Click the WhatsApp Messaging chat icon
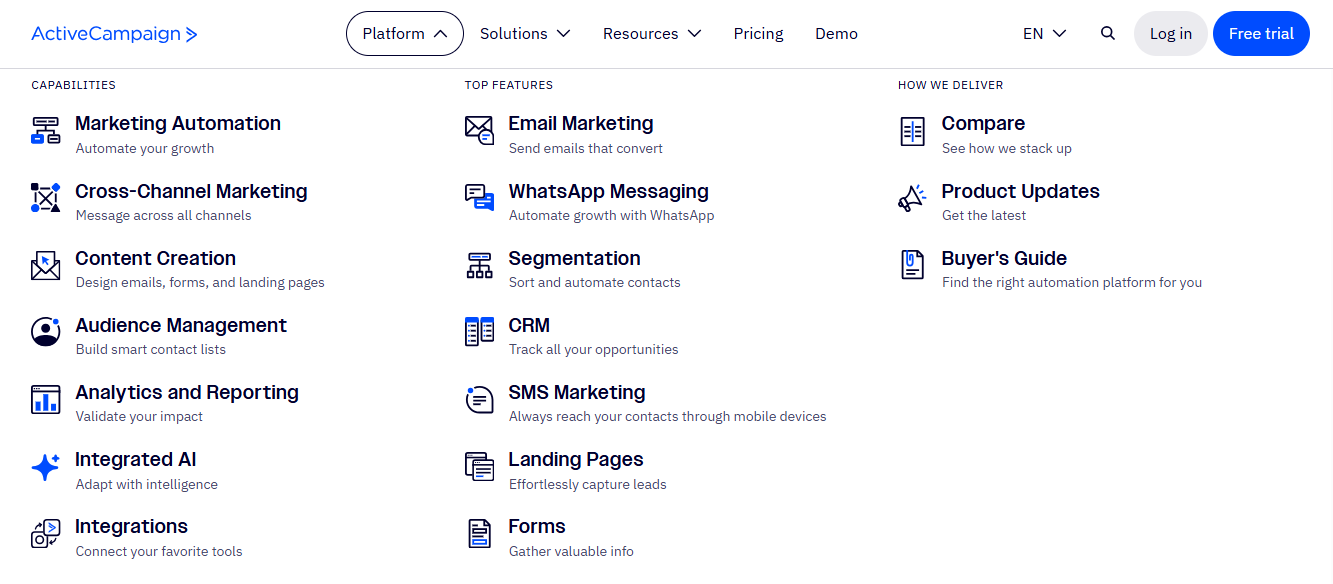 coord(480,198)
